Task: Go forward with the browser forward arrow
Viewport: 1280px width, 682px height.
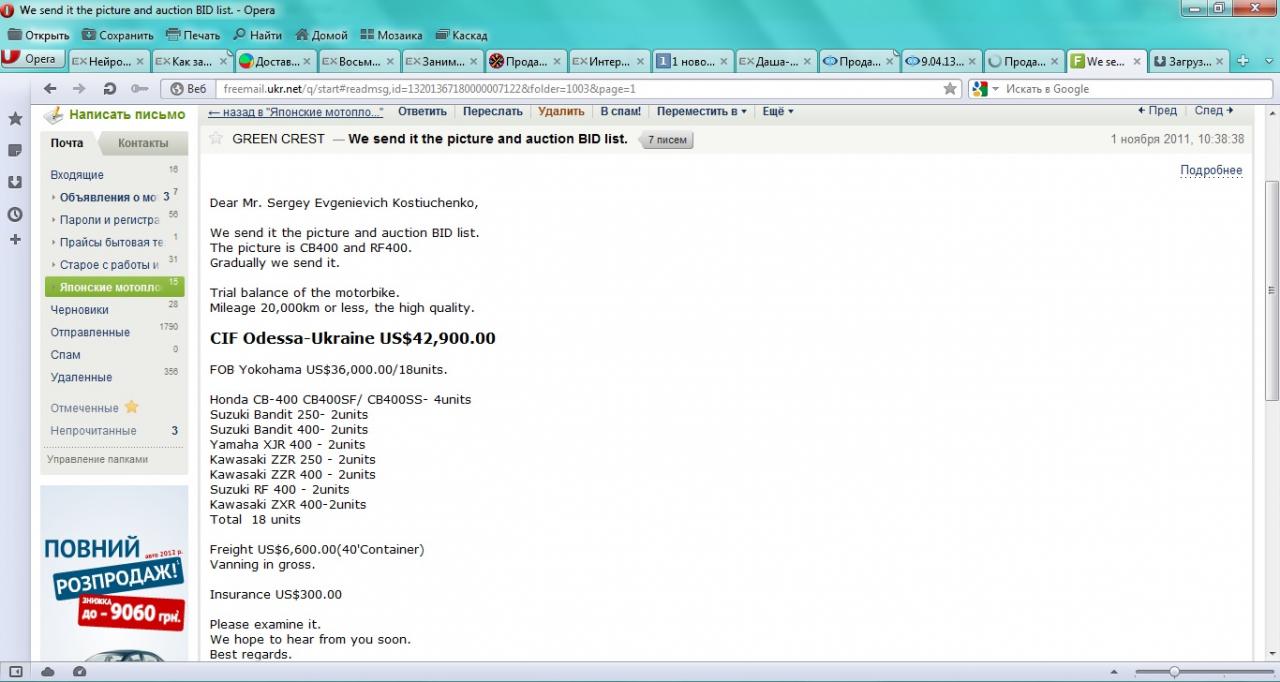Action: click(x=78, y=89)
